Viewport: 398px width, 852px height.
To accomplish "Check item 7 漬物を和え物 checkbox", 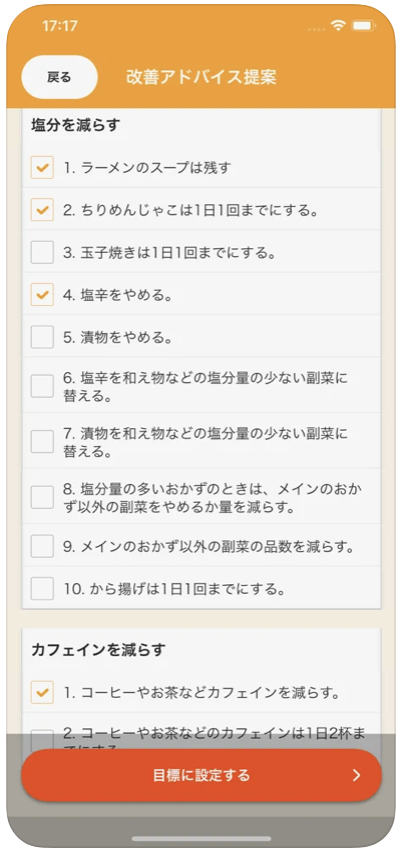I will pyautogui.click(x=42, y=441).
